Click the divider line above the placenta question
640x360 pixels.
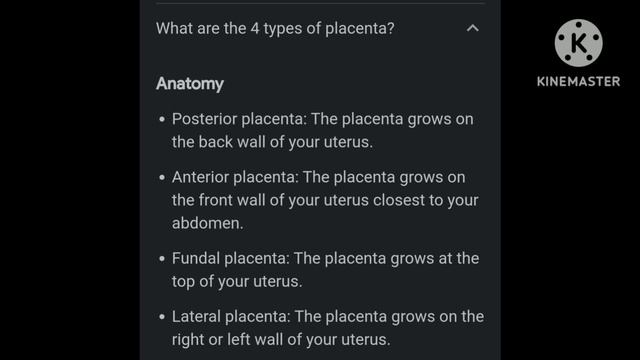pos(320,3)
